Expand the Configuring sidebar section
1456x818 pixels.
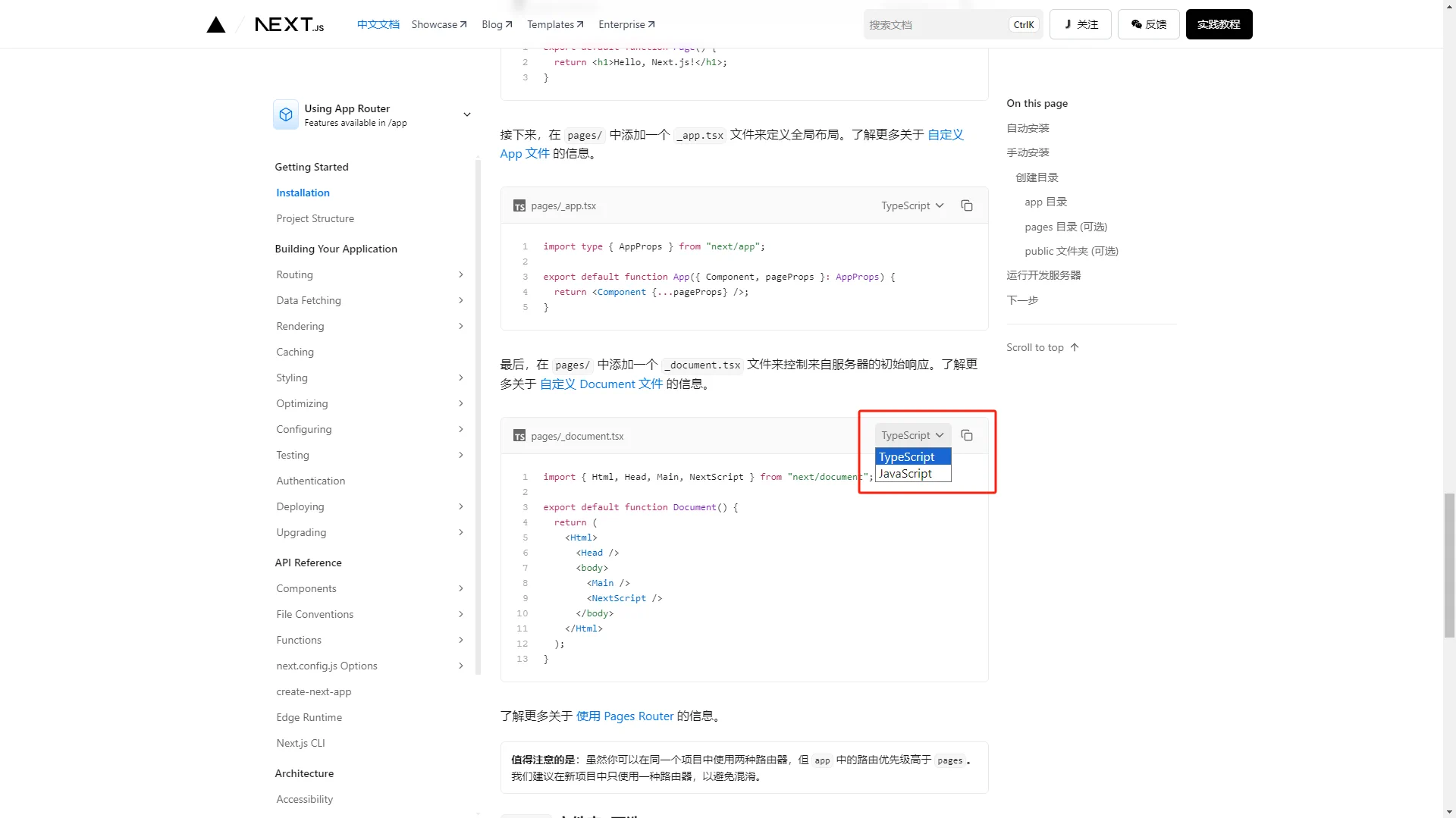tap(460, 429)
